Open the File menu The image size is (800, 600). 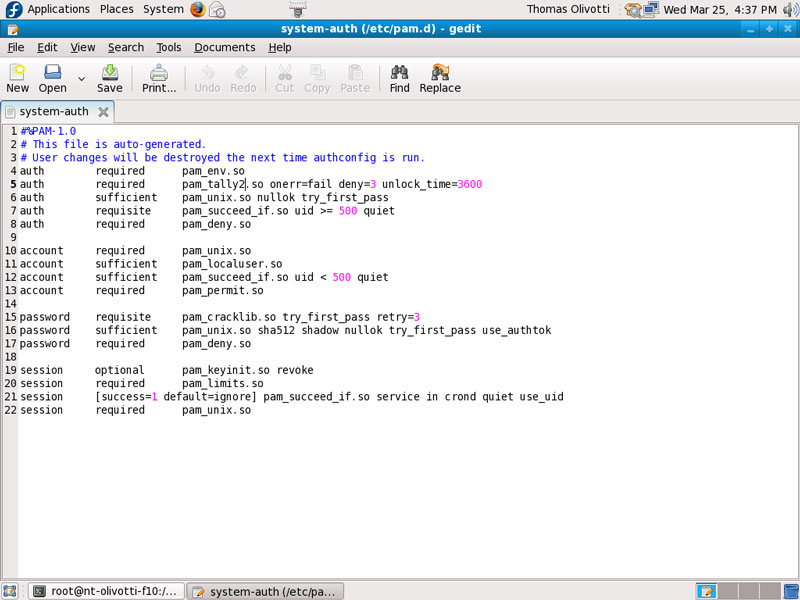coord(16,47)
